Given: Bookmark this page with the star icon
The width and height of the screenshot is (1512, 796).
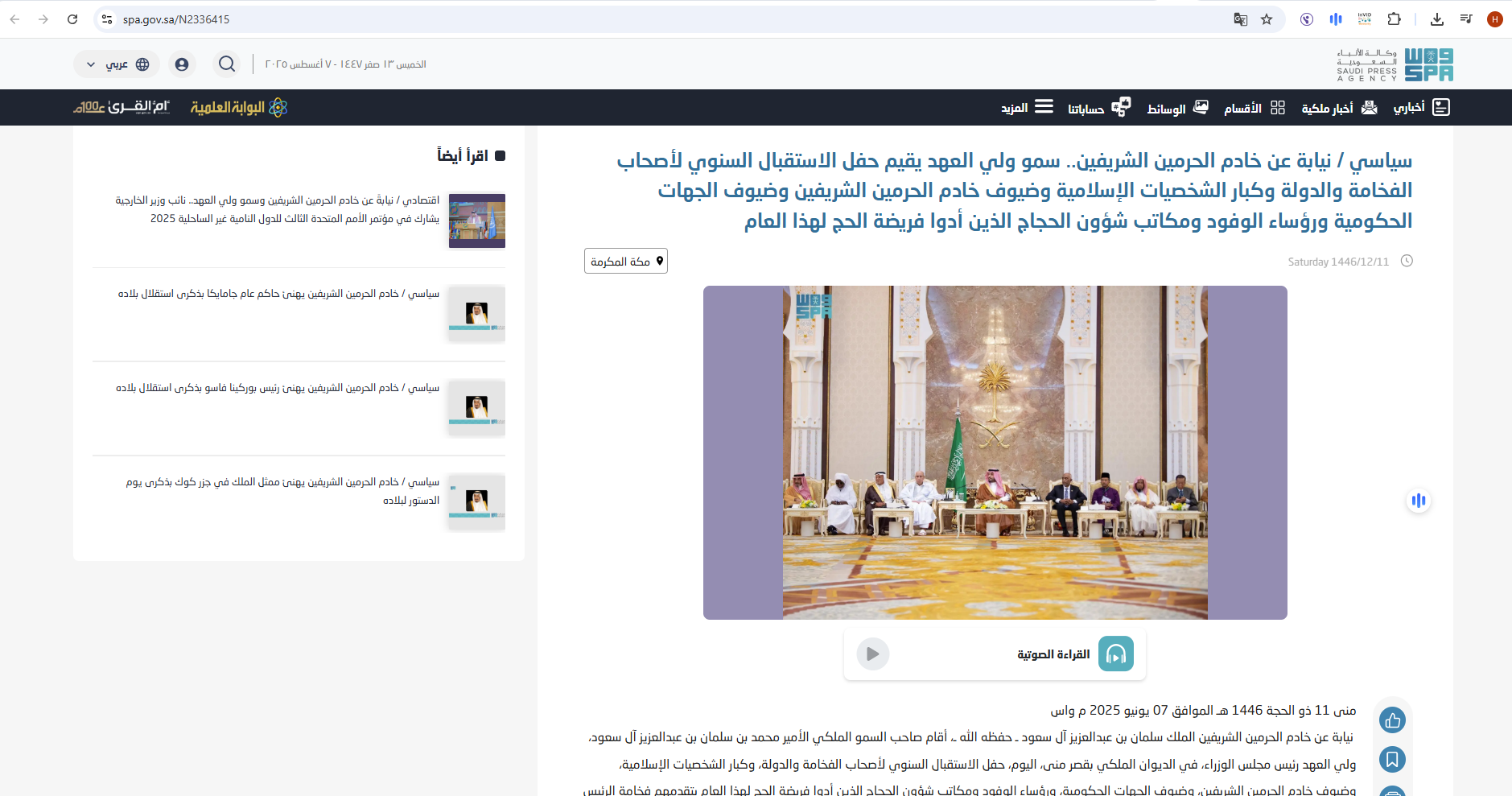Looking at the screenshot, I should point(1267,19).
